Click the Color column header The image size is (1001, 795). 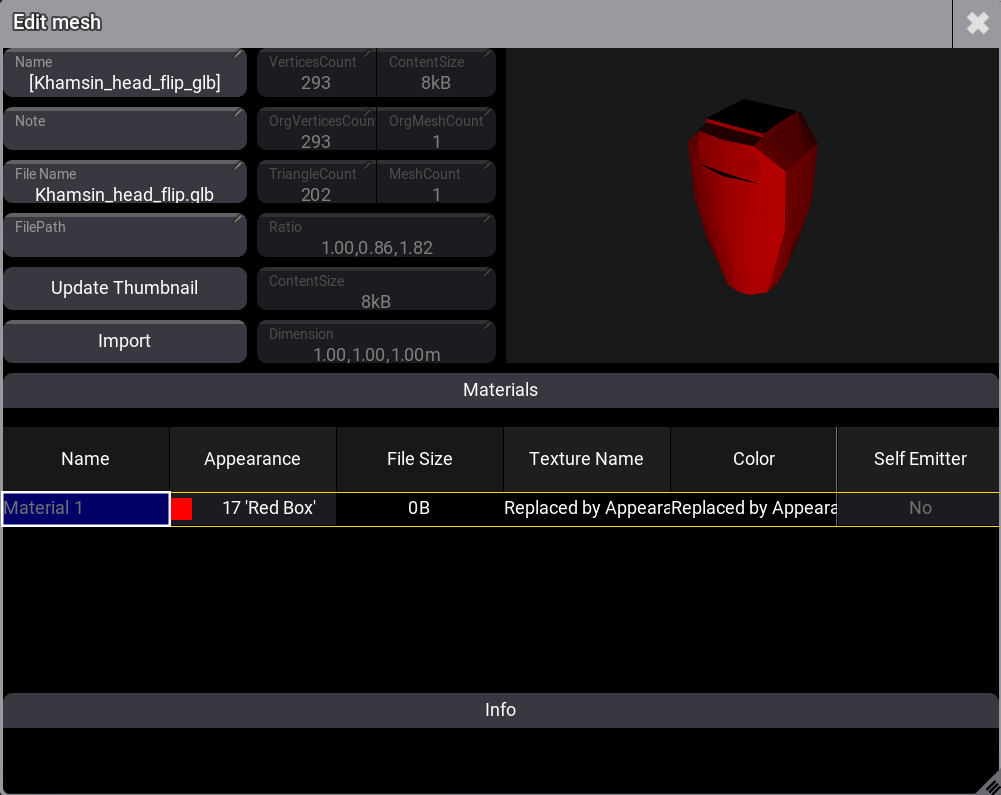(x=753, y=458)
